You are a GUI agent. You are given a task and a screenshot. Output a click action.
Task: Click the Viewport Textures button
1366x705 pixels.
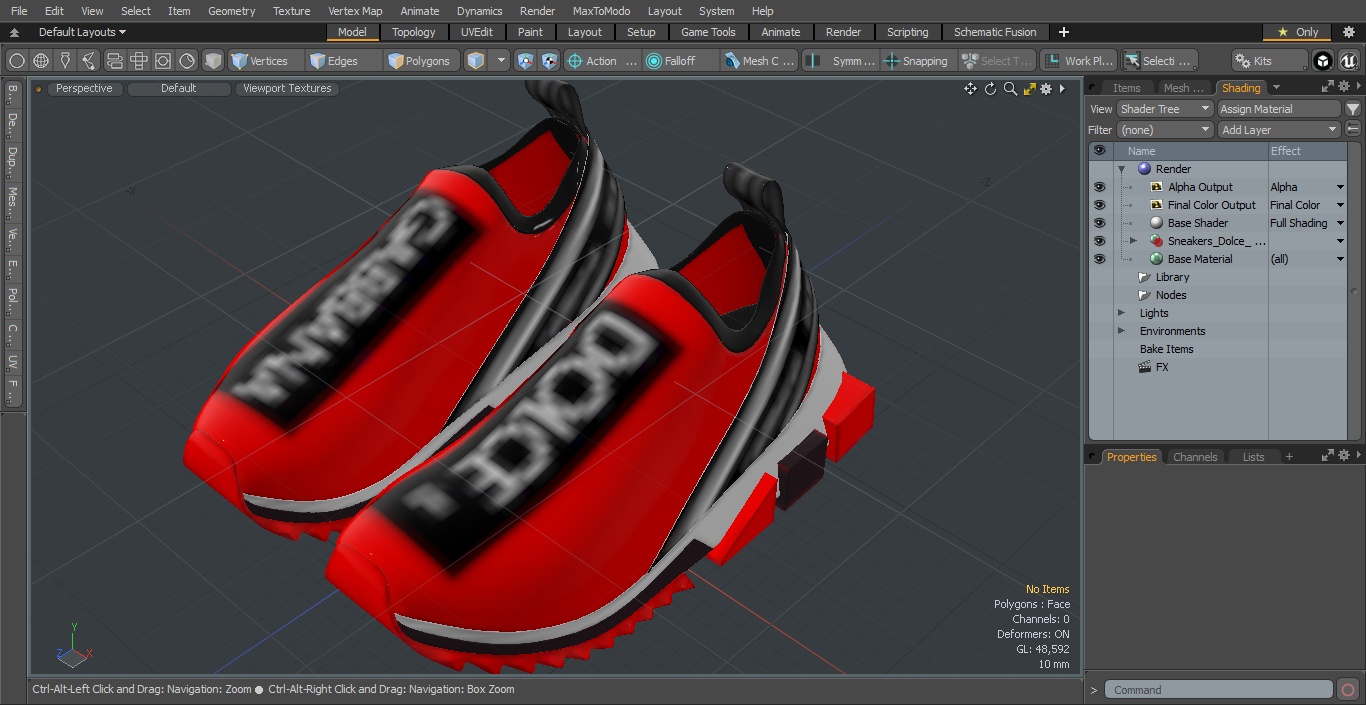287,89
